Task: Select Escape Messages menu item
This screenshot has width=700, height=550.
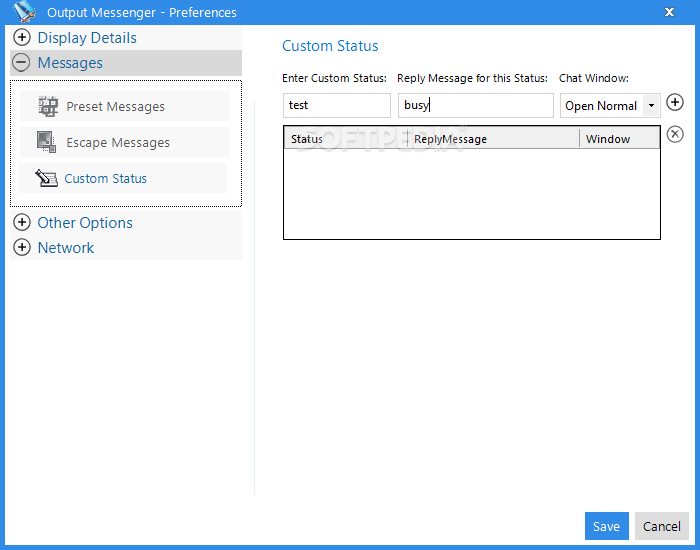Action: [118, 143]
